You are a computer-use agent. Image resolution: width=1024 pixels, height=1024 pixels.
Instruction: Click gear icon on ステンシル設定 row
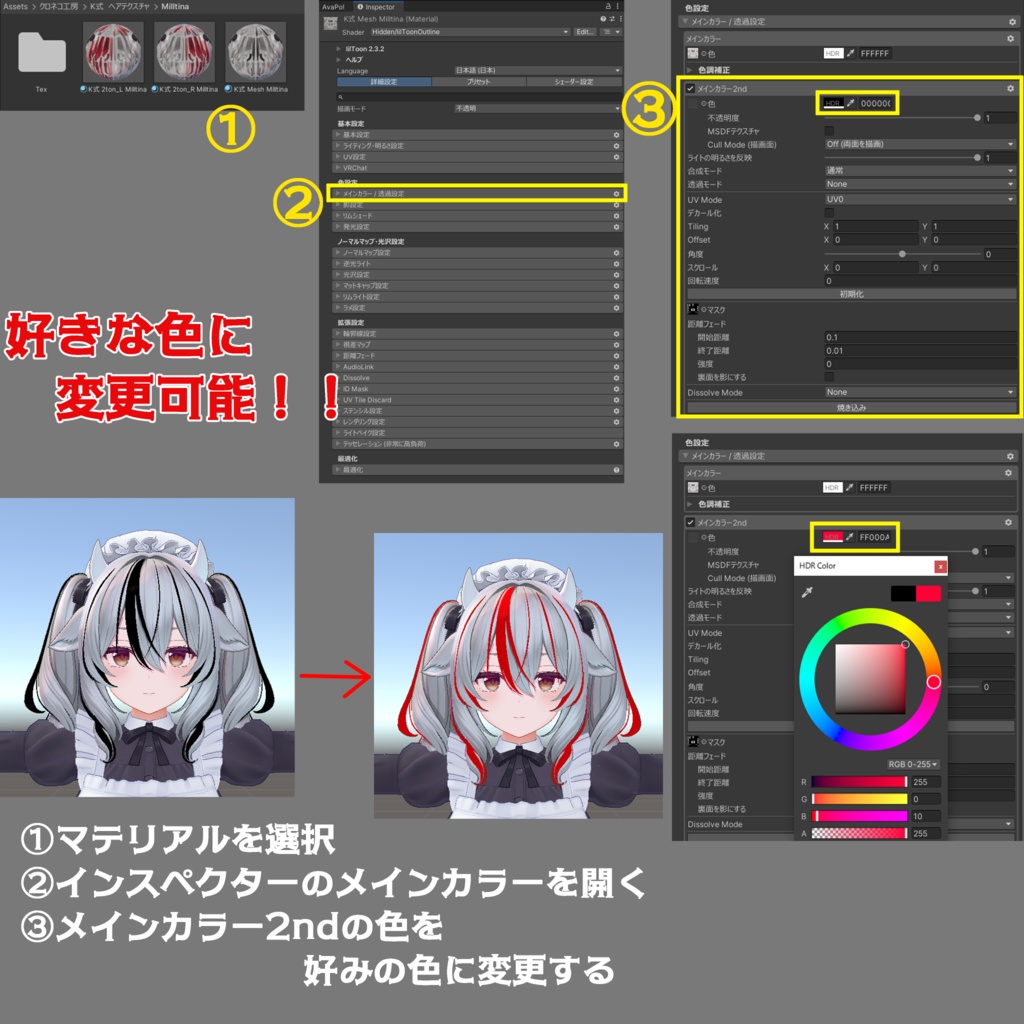[616, 411]
